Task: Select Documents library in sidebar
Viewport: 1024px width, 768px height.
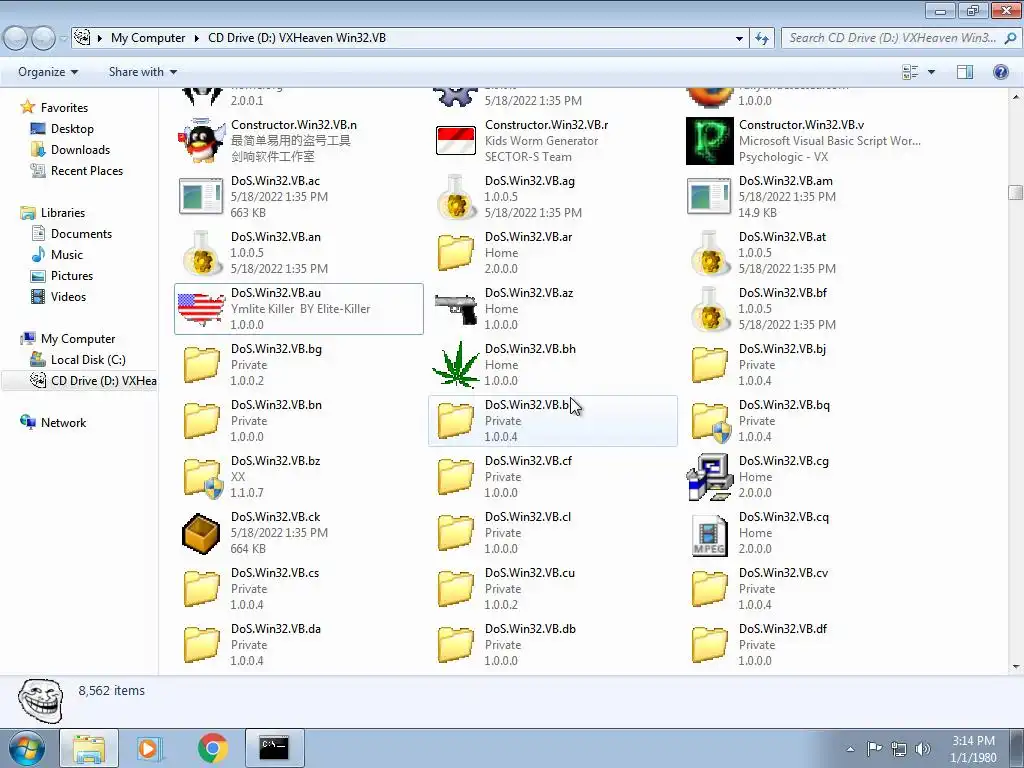Action: (81, 234)
